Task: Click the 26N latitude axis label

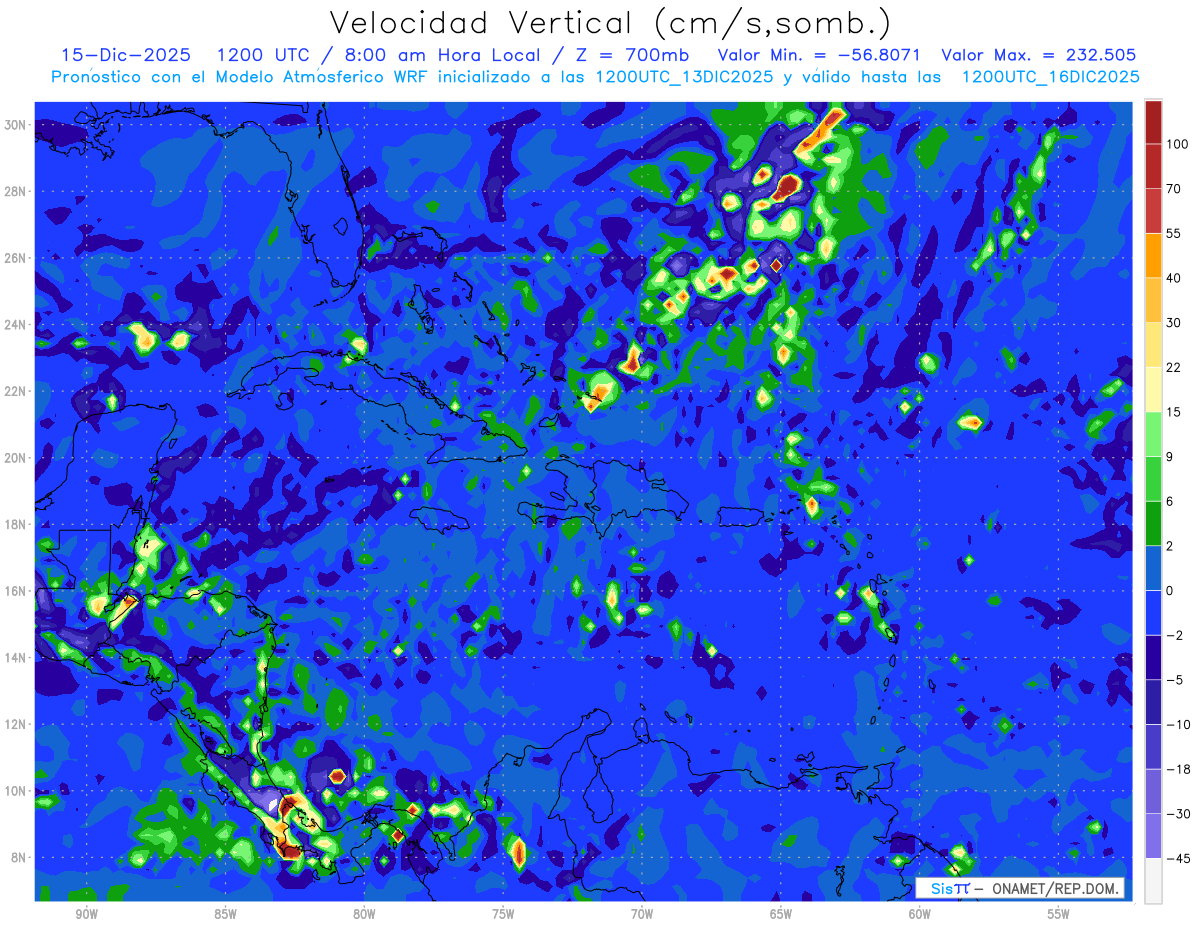Action: [x=16, y=258]
